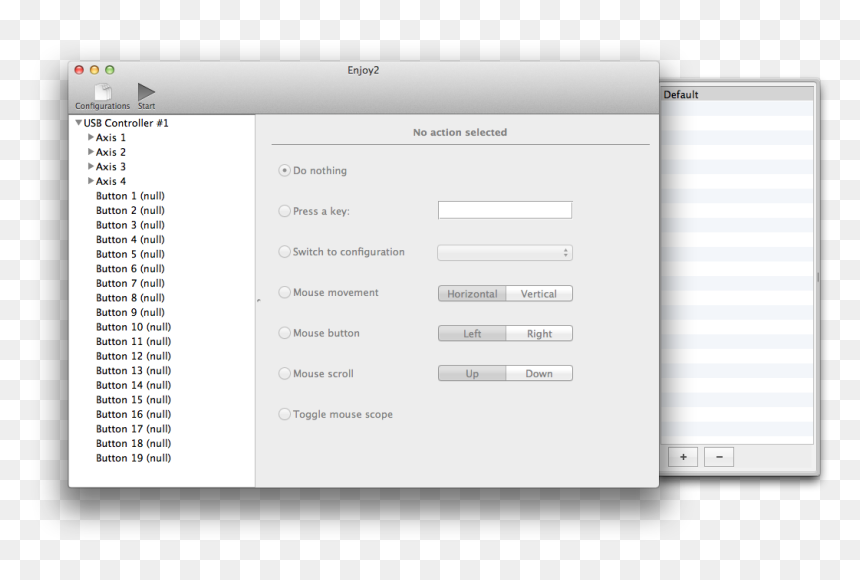Select Button 7 (null) in the tree
860x580 pixels.
130,283
